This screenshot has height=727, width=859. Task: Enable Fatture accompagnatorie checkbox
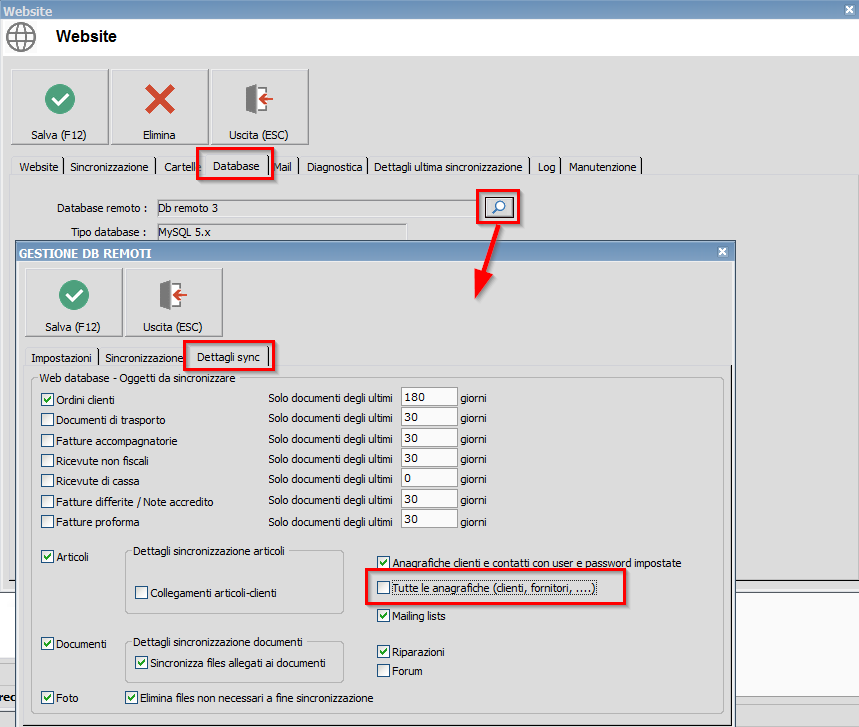pos(48,440)
